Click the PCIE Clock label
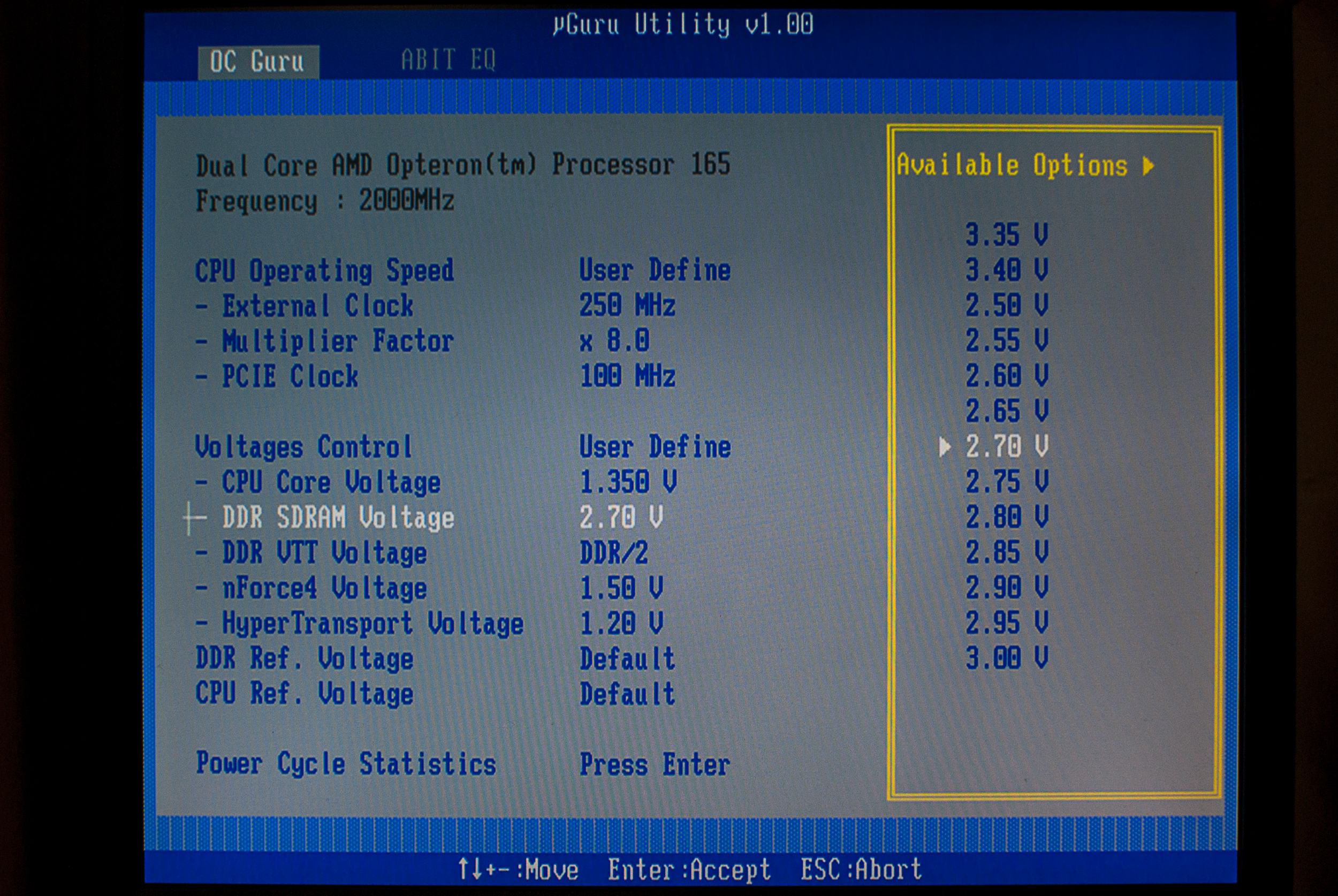This screenshot has width=1338, height=896. 290,377
